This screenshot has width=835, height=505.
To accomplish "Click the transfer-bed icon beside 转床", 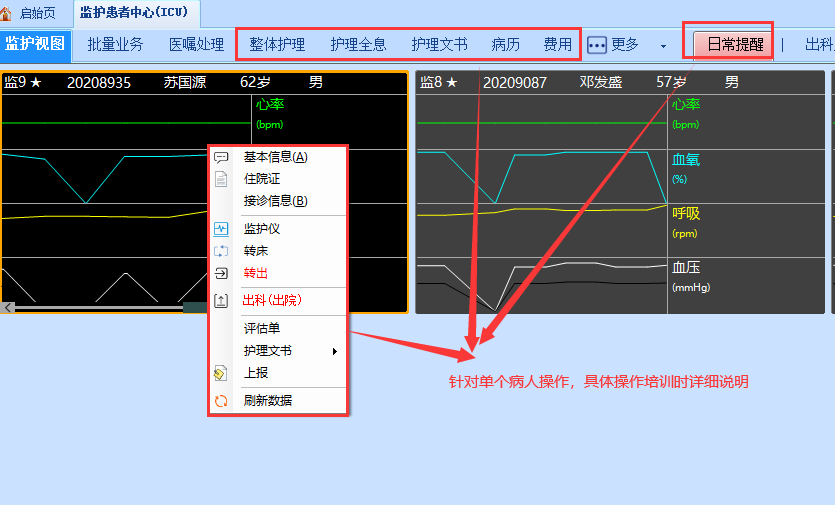I will (221, 251).
